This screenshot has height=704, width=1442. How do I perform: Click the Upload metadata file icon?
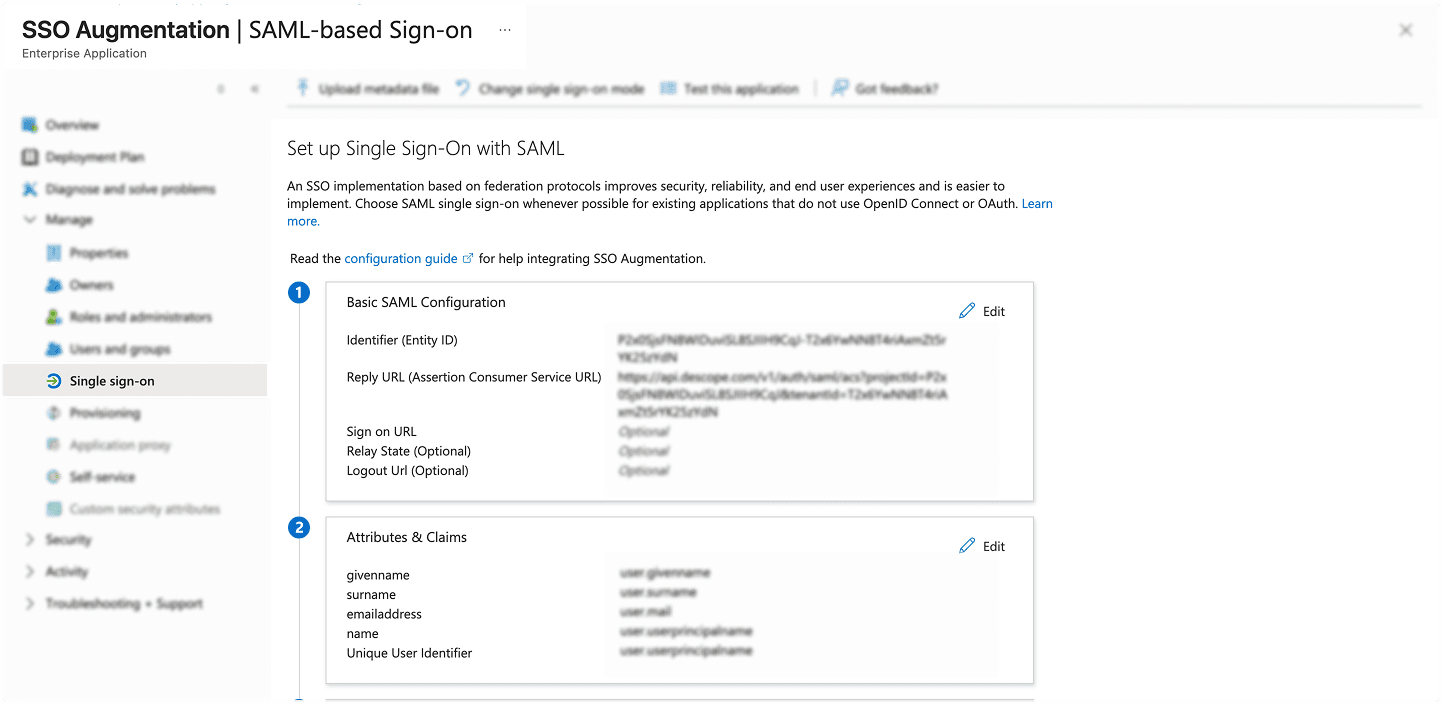[x=302, y=89]
